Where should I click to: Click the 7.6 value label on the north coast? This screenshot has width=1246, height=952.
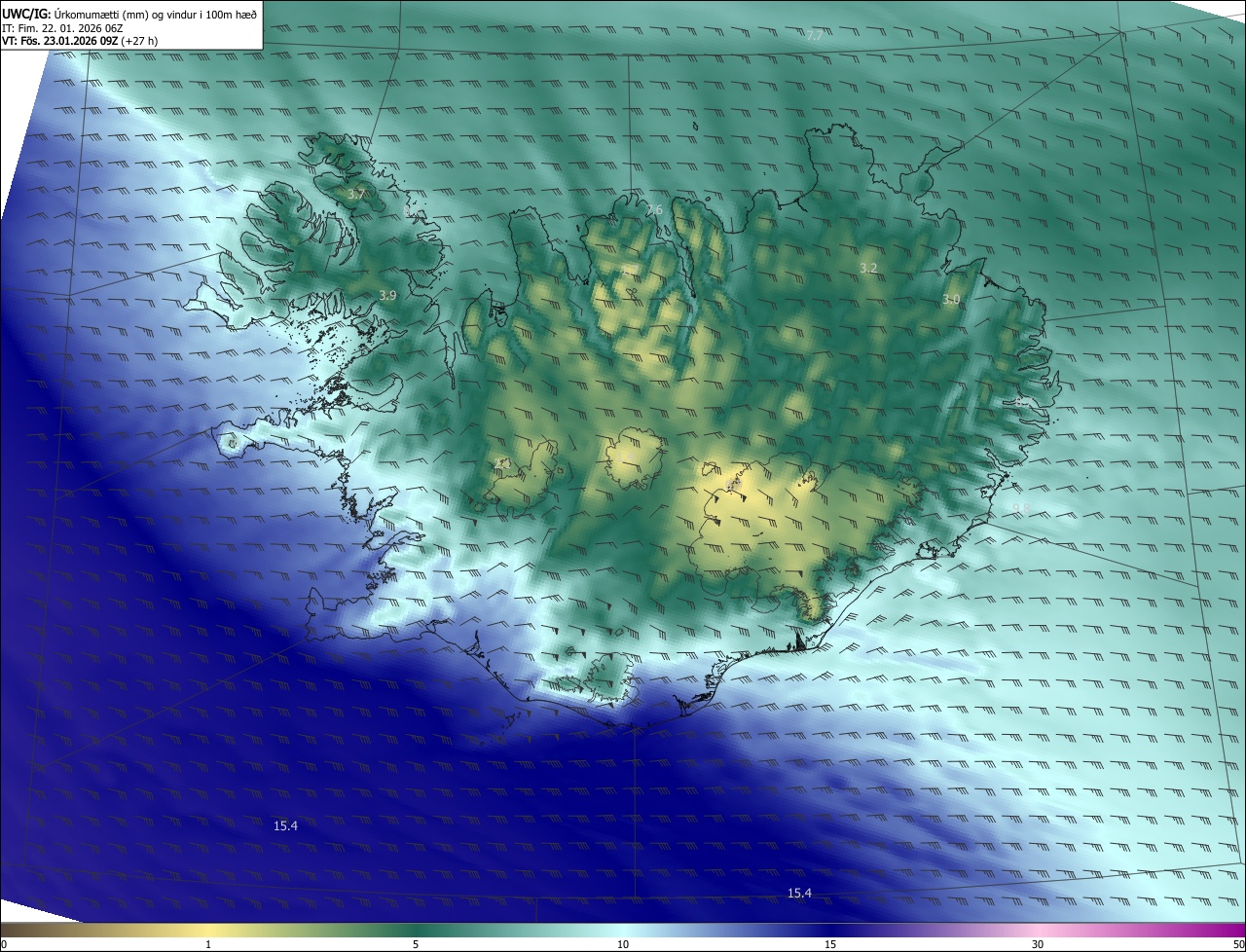coord(654,210)
